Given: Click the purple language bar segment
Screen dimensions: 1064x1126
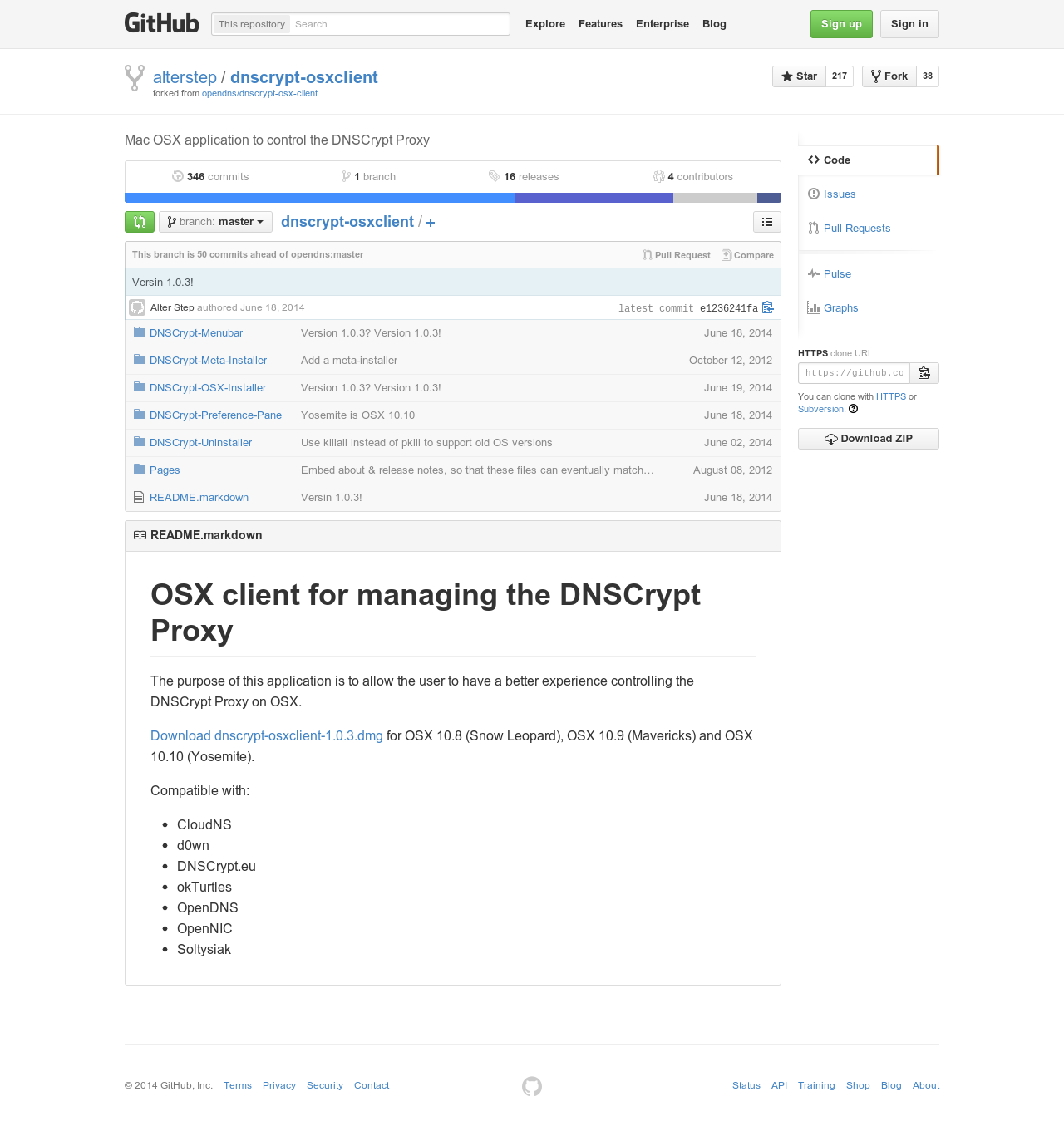Looking at the screenshot, I should (x=594, y=198).
